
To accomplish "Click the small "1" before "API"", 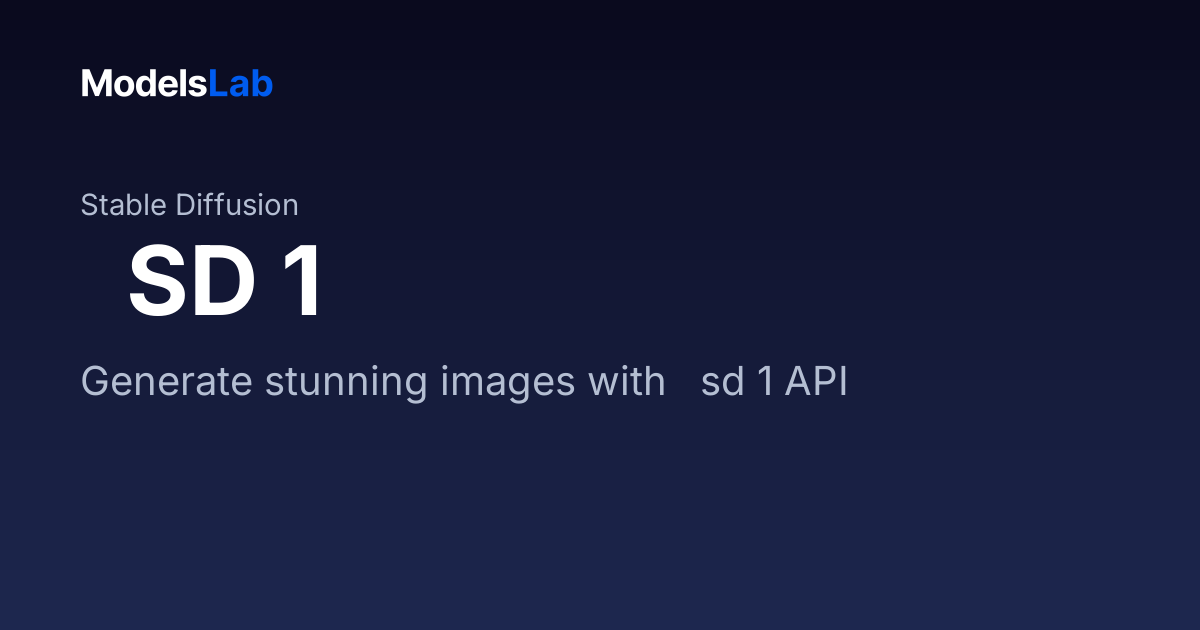I will [x=764, y=383].
